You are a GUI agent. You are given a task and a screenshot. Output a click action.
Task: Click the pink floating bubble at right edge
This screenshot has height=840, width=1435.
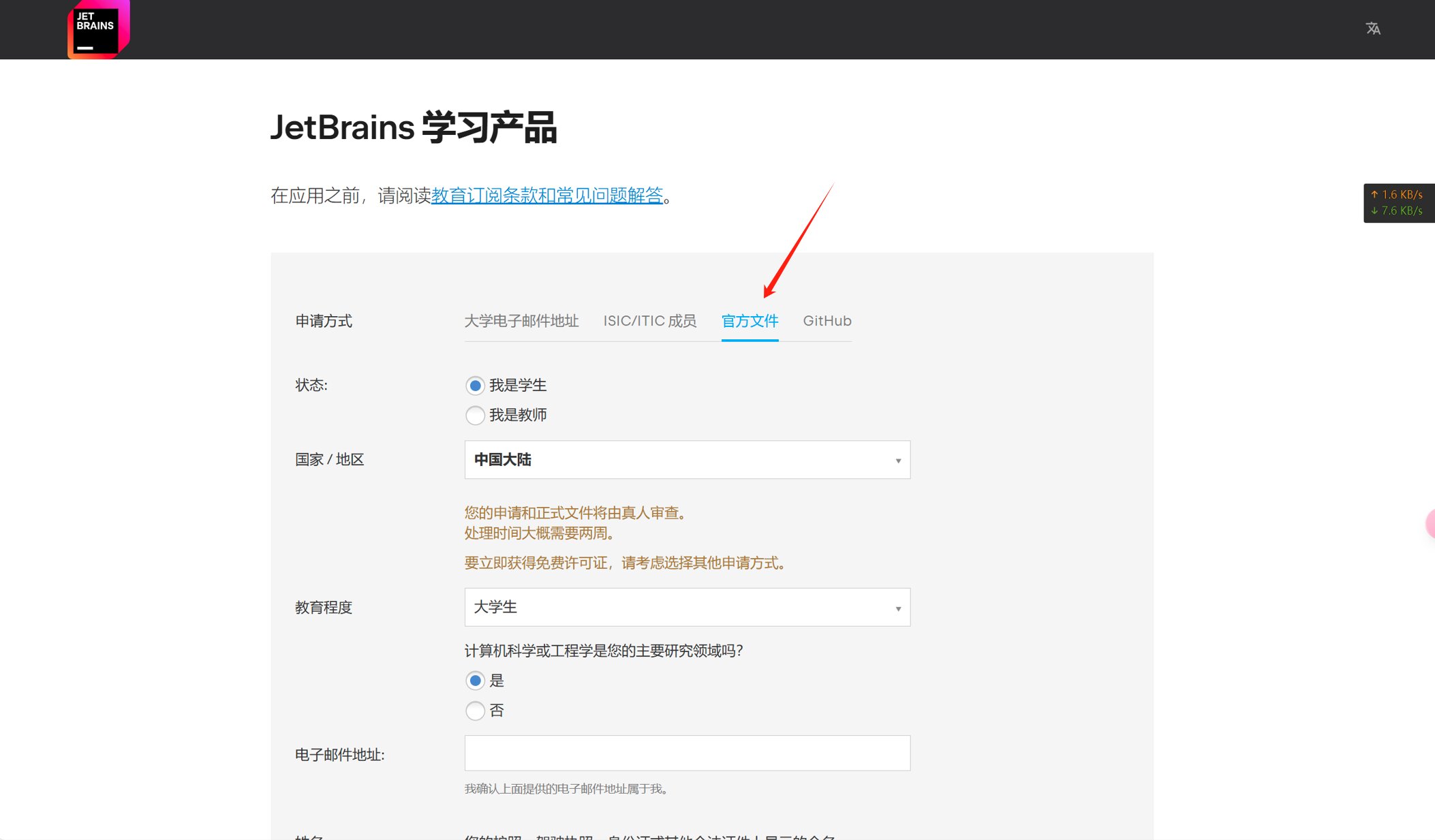point(1430,523)
